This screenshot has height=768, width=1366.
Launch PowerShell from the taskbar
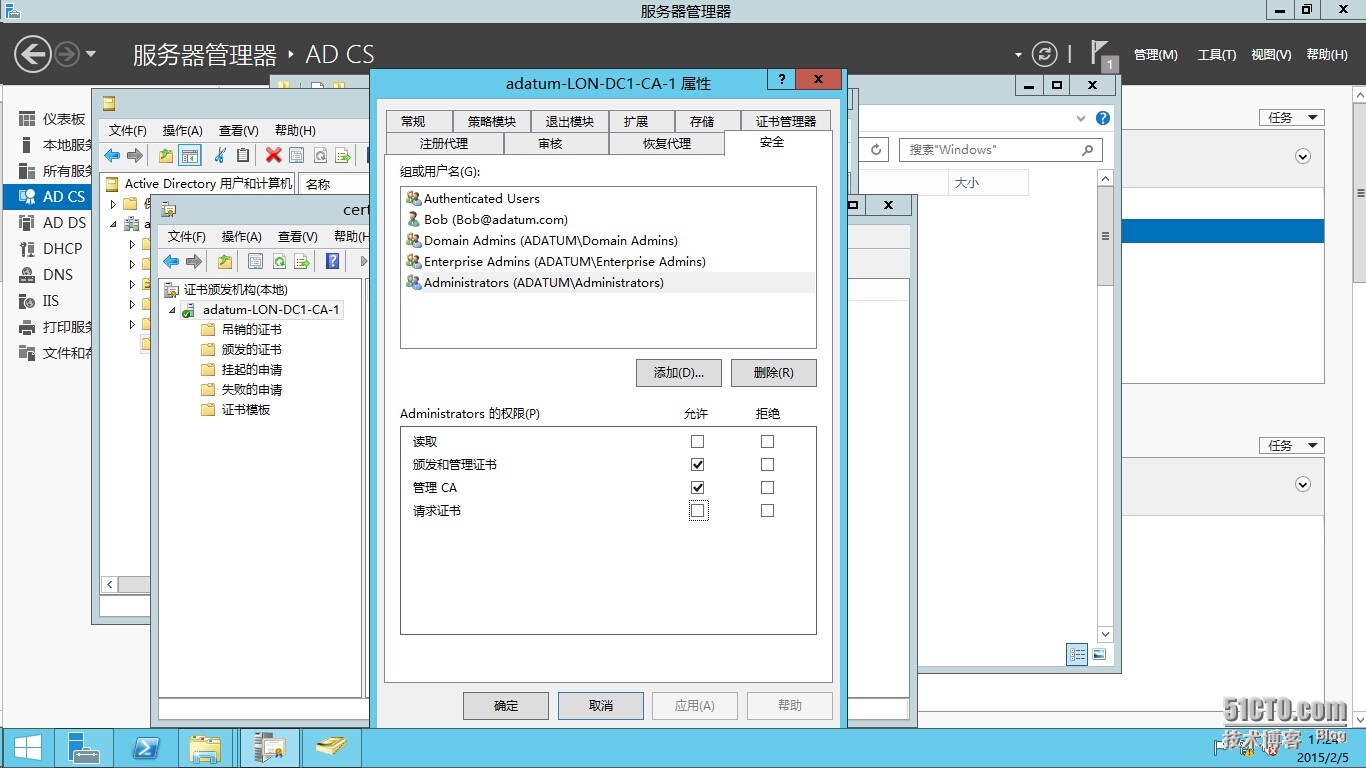pos(146,748)
